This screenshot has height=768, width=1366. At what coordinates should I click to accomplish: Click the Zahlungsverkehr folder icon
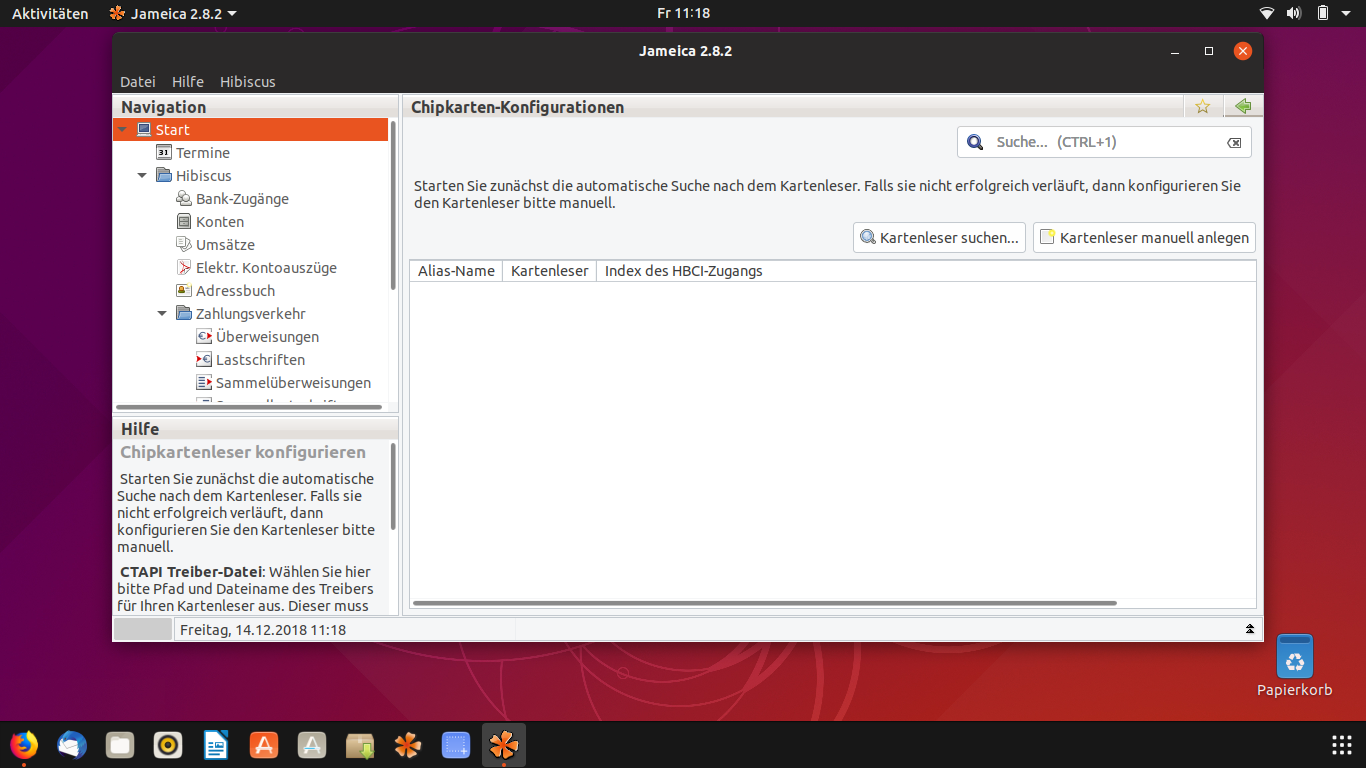[x=184, y=314]
